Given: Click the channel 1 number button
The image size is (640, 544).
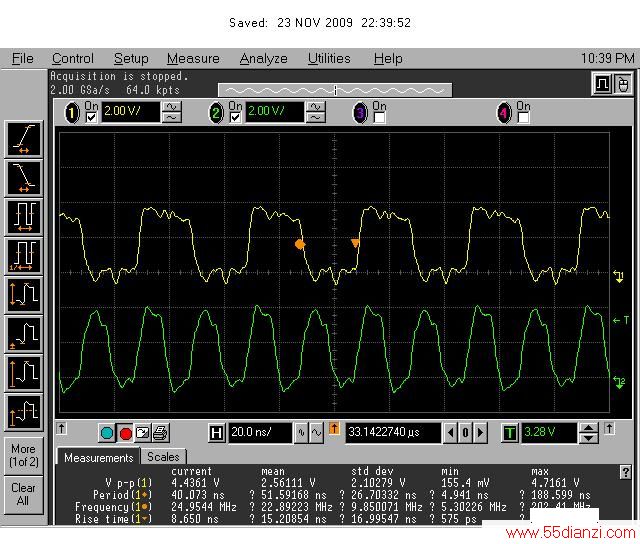Looking at the screenshot, I should point(72,113).
